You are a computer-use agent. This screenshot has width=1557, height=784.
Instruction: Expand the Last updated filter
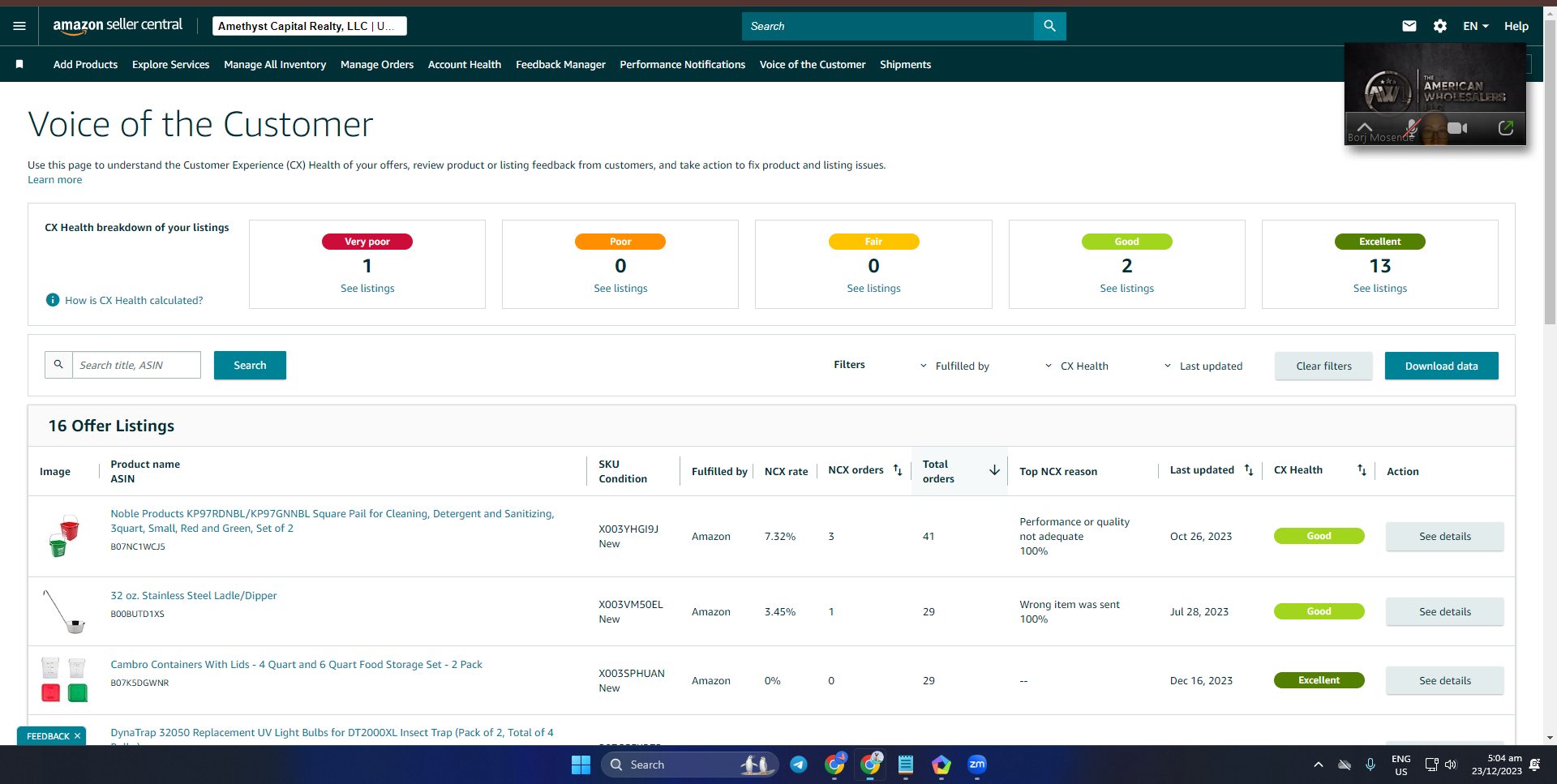coord(1203,366)
